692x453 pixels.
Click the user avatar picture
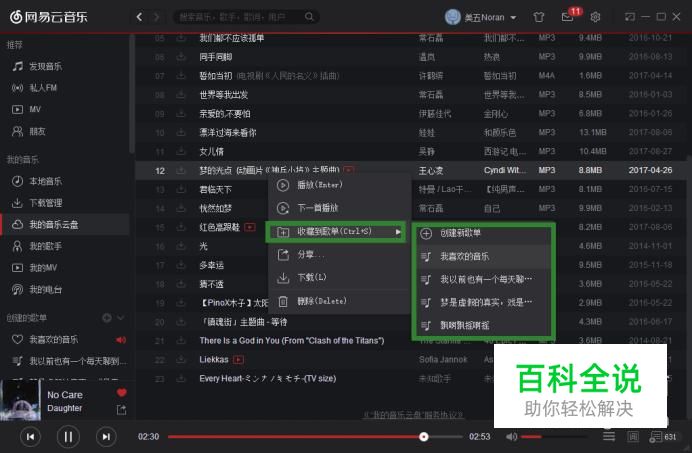coord(452,17)
